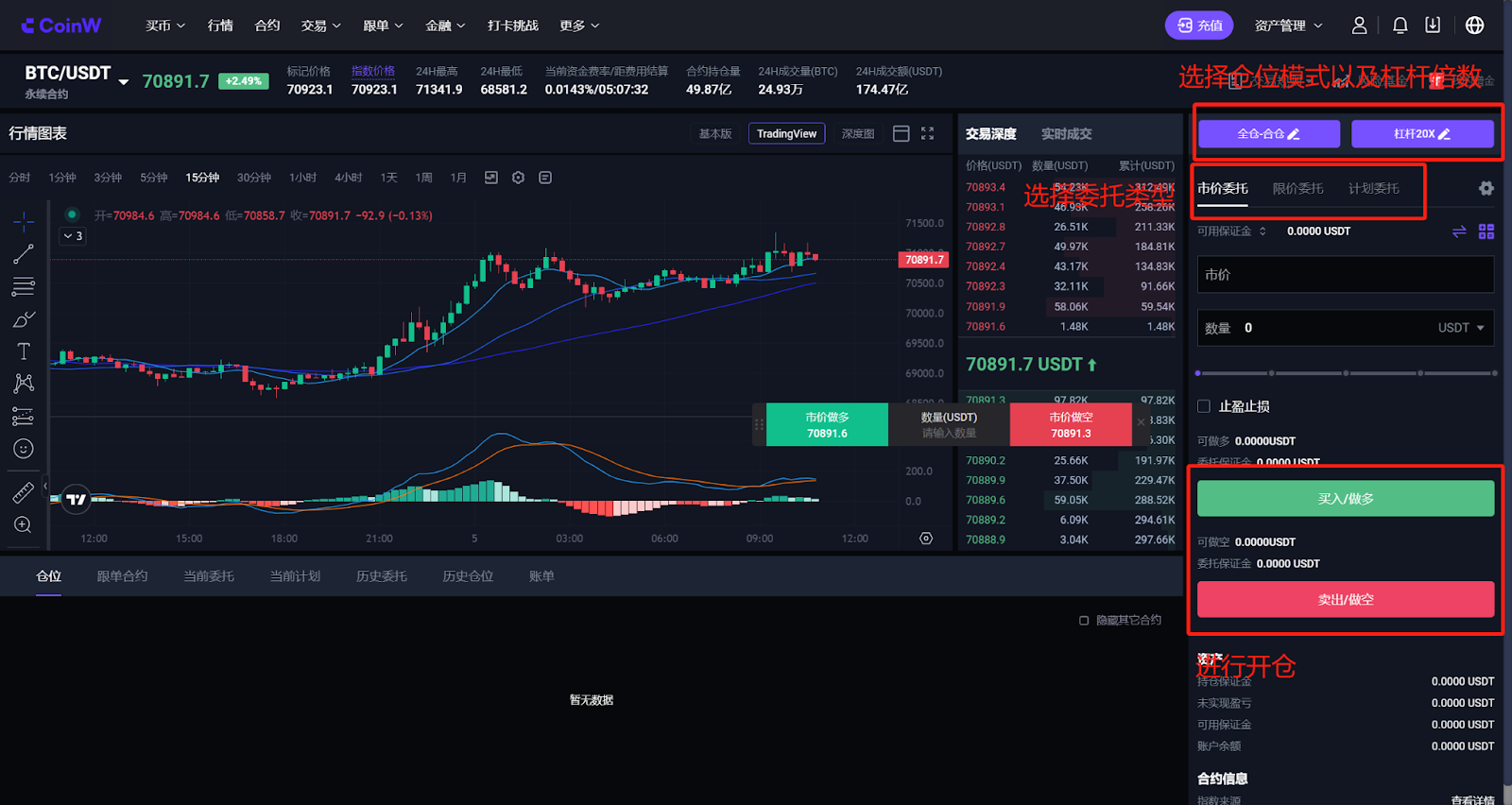Image resolution: width=1512 pixels, height=805 pixels.
Task: Open the 跟单合约 tab
Action: click(x=122, y=576)
